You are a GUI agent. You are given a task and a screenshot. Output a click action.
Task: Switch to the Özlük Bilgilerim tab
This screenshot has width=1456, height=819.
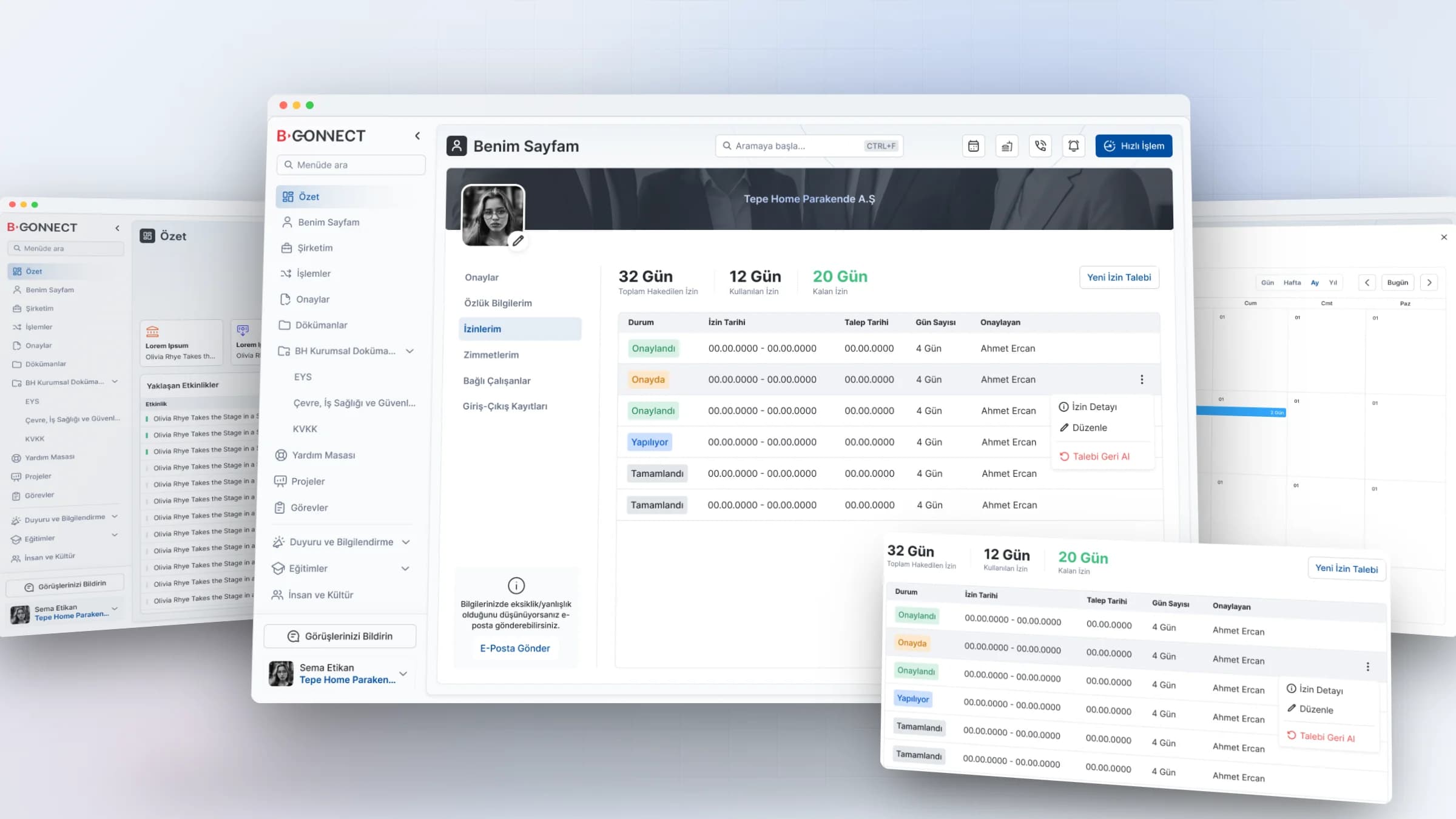(498, 303)
